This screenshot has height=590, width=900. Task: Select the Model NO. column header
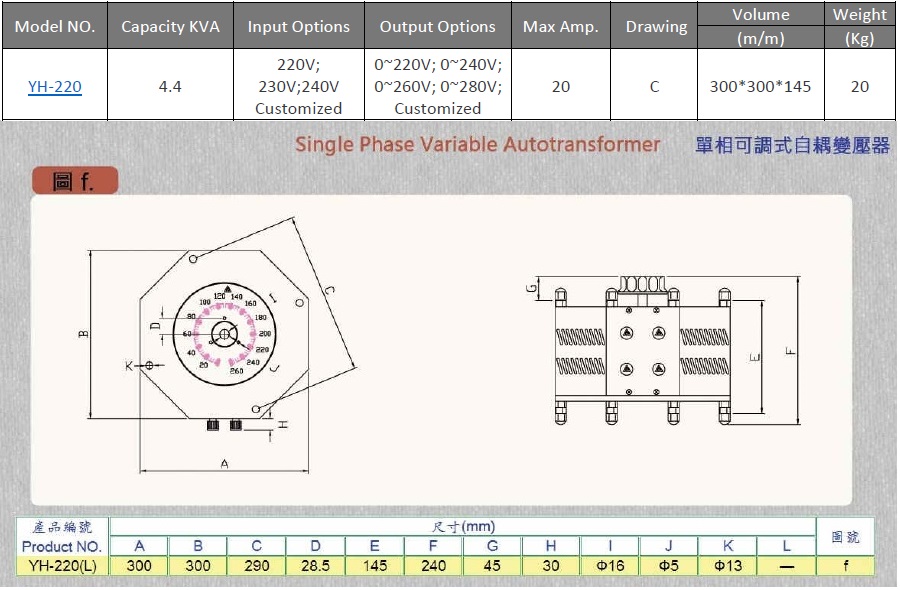point(54,27)
